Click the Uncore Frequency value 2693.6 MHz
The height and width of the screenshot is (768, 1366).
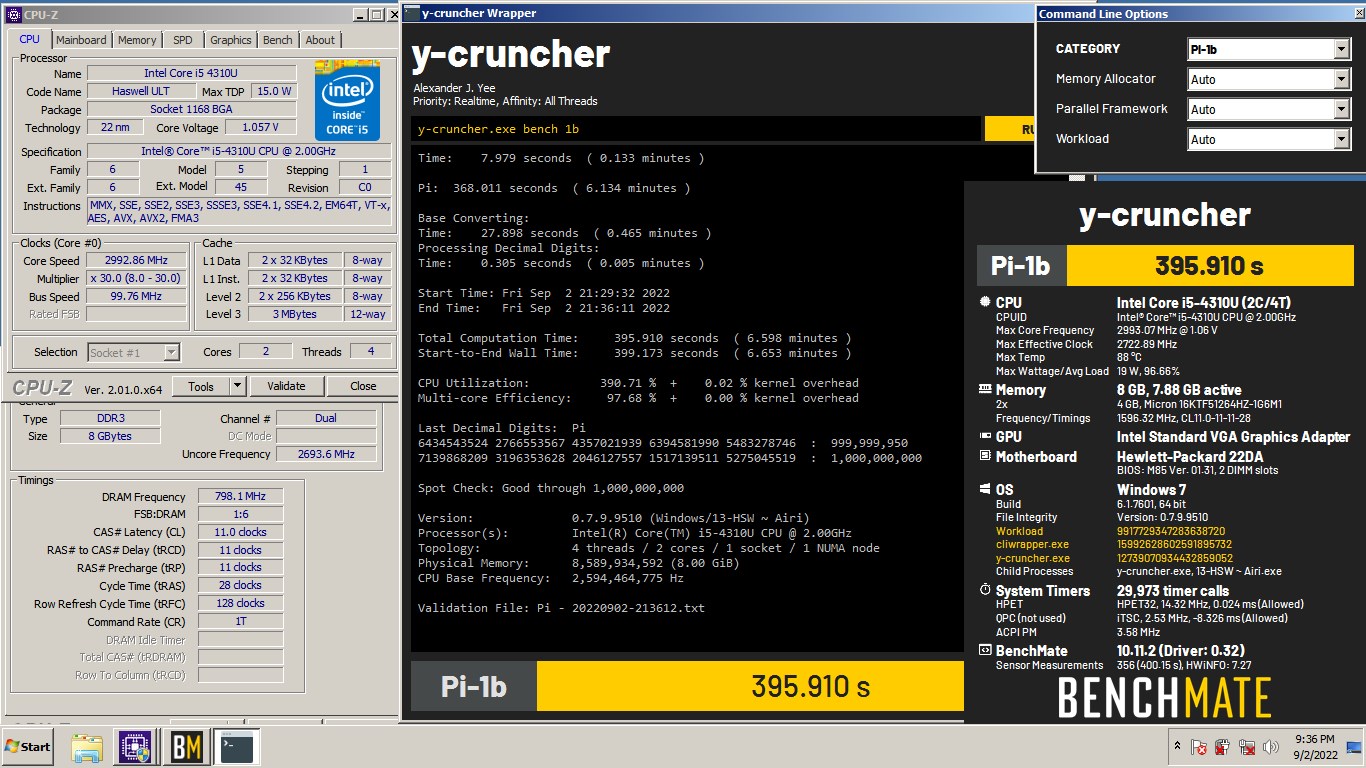[x=326, y=454]
